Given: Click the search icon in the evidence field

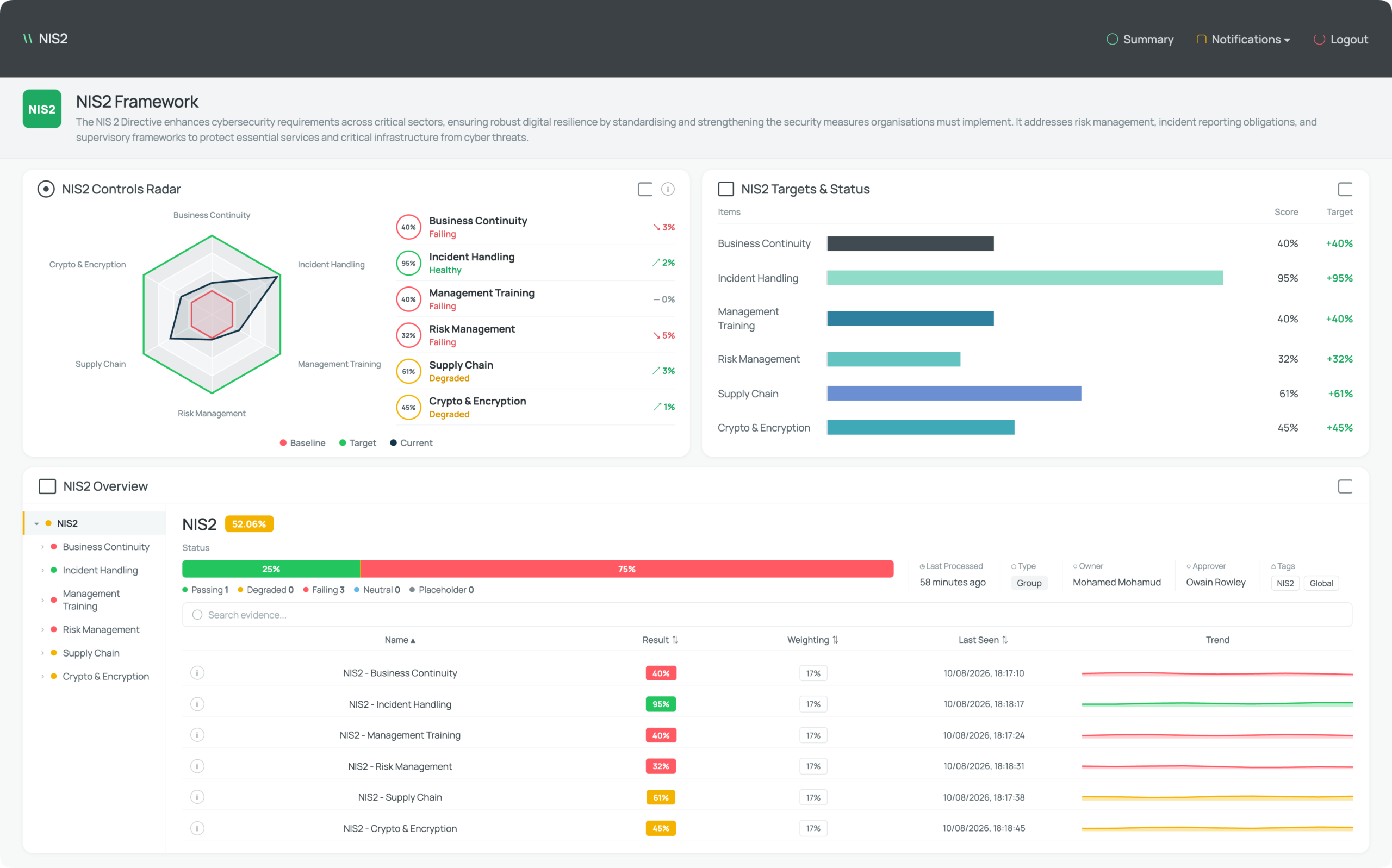Looking at the screenshot, I should coord(197,615).
